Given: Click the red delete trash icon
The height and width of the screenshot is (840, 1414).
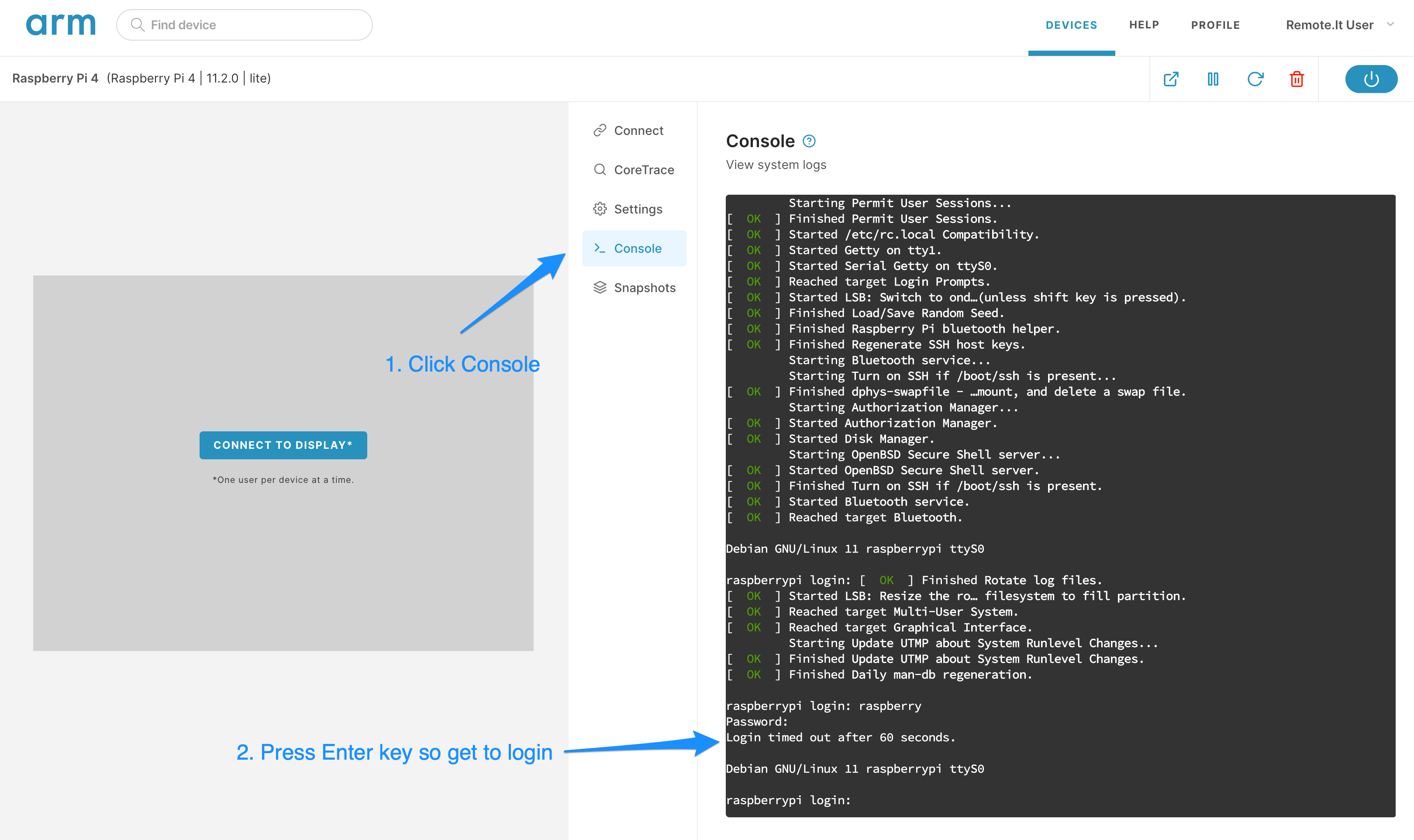Looking at the screenshot, I should [x=1296, y=79].
